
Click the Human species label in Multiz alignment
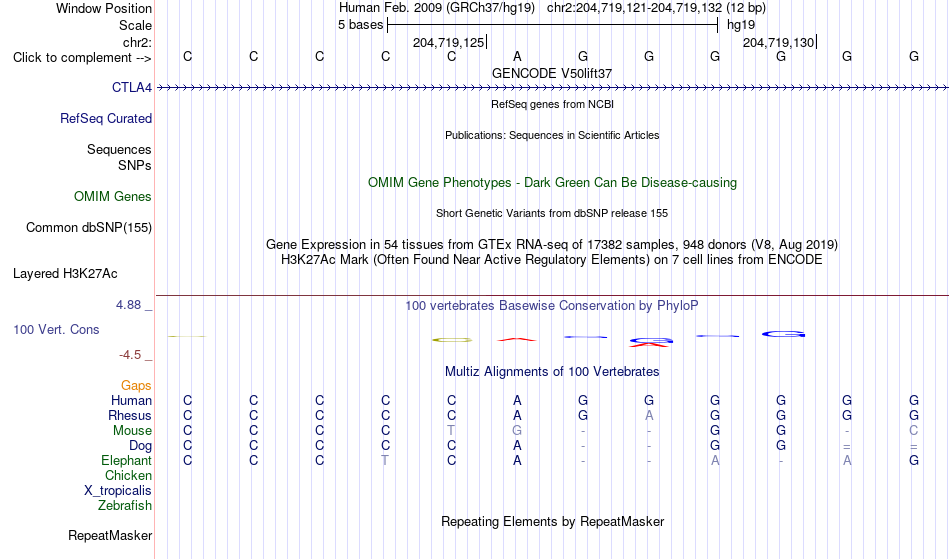point(131,401)
